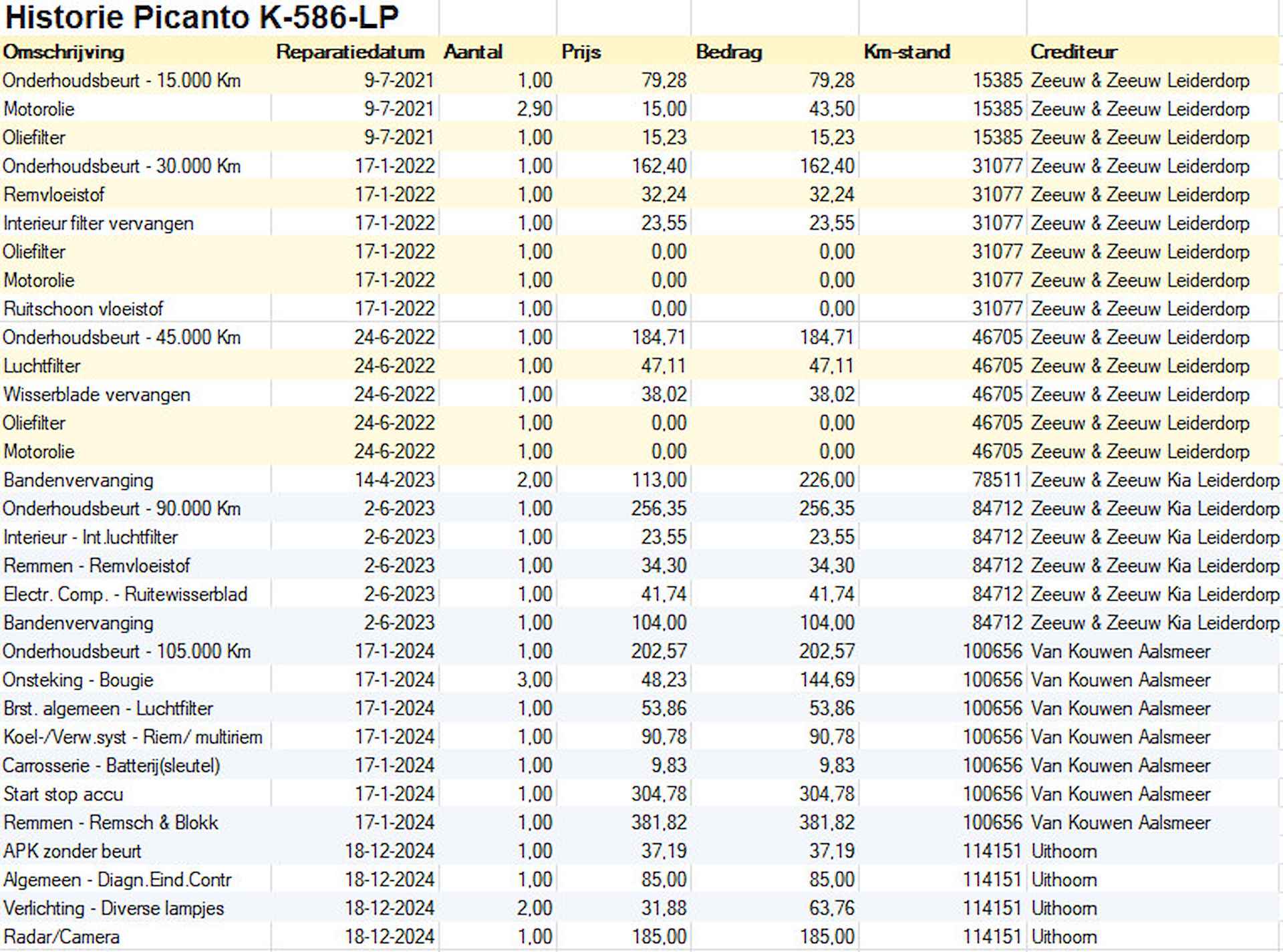Click Bedrag '43,50' in Motorolie row
Screen dimensions: 1283x952
coord(831,109)
